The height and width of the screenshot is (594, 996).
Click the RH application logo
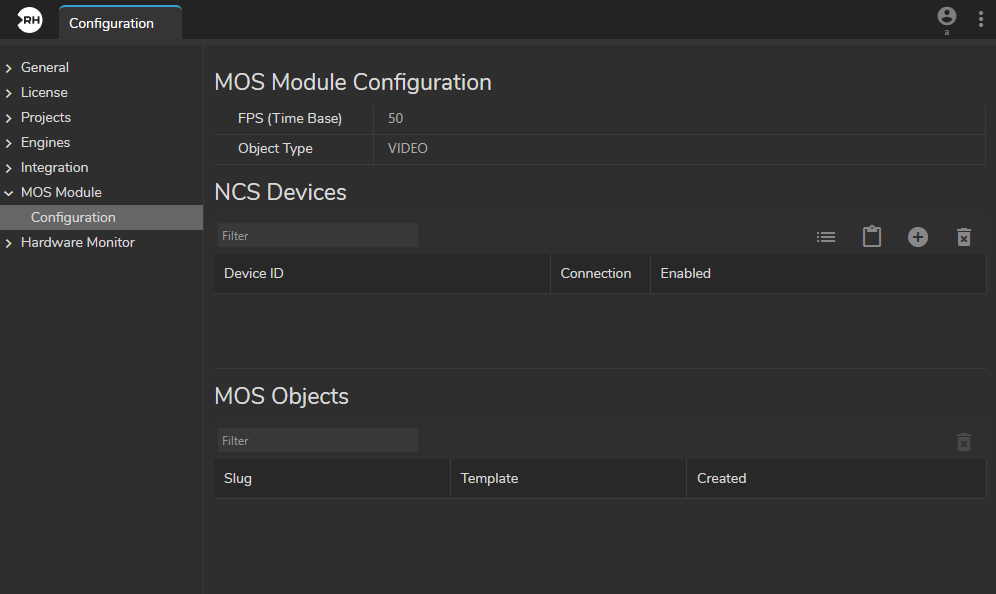30,20
